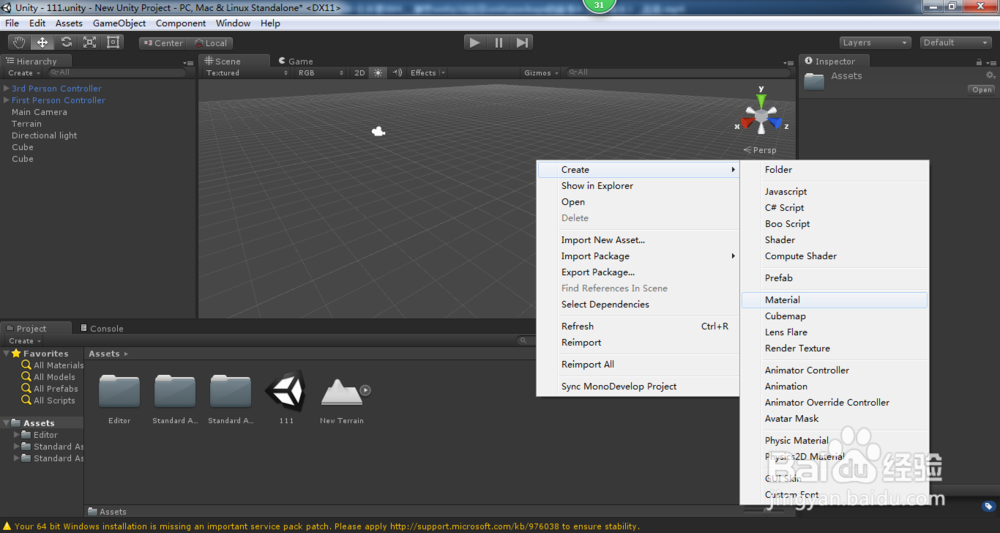
Task: Click the Inspector lock icon
Action: click(x=979, y=62)
